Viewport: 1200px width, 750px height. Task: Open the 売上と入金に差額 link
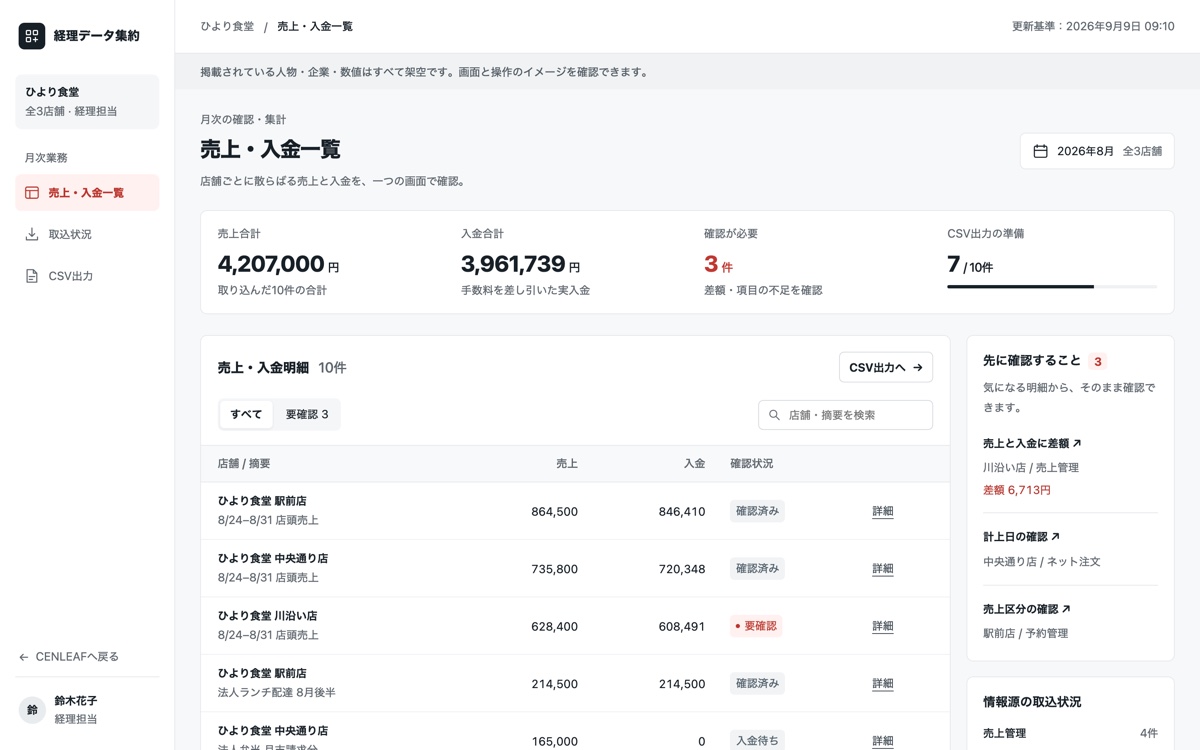point(1033,443)
